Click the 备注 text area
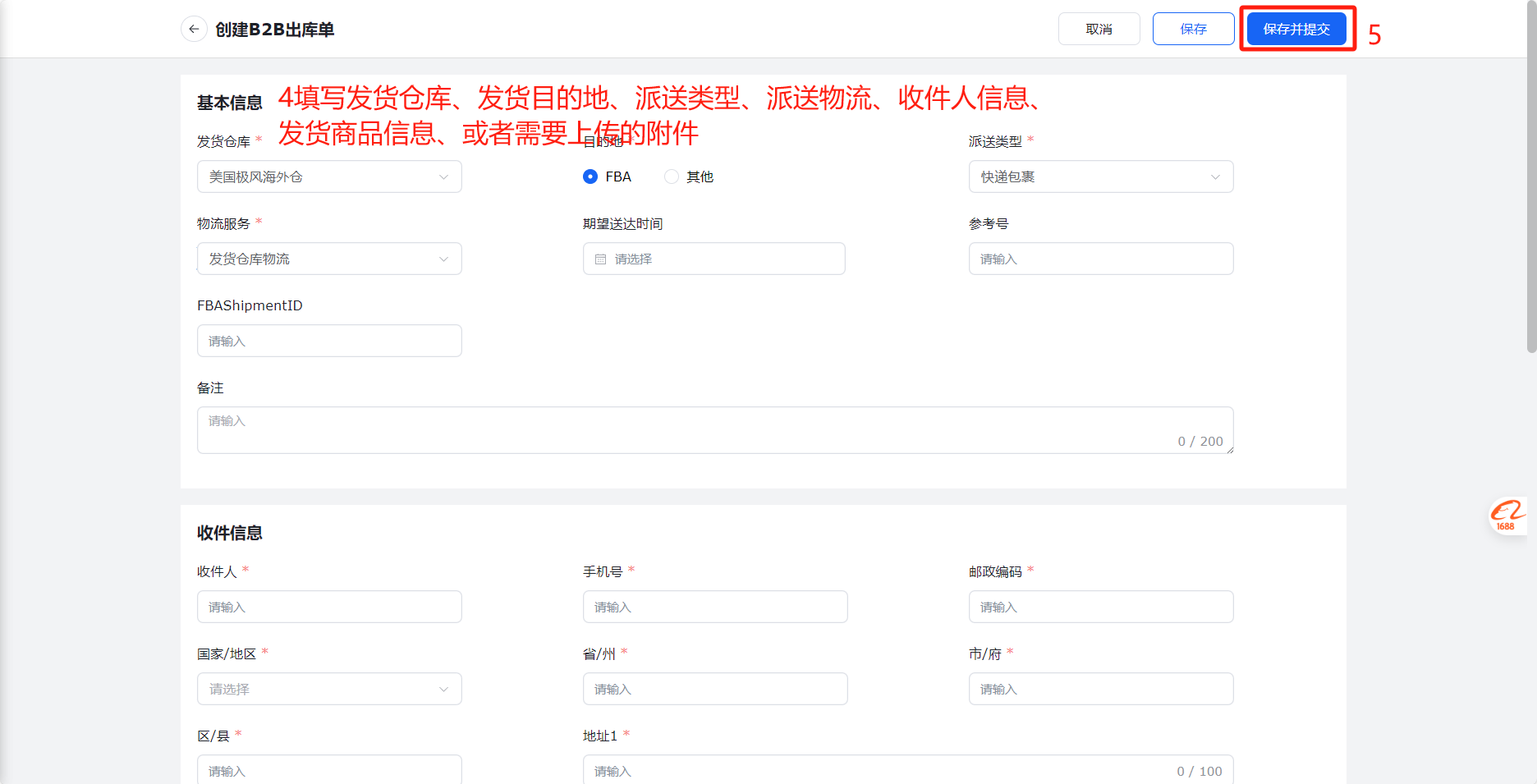The width and height of the screenshot is (1537, 784). [715, 430]
